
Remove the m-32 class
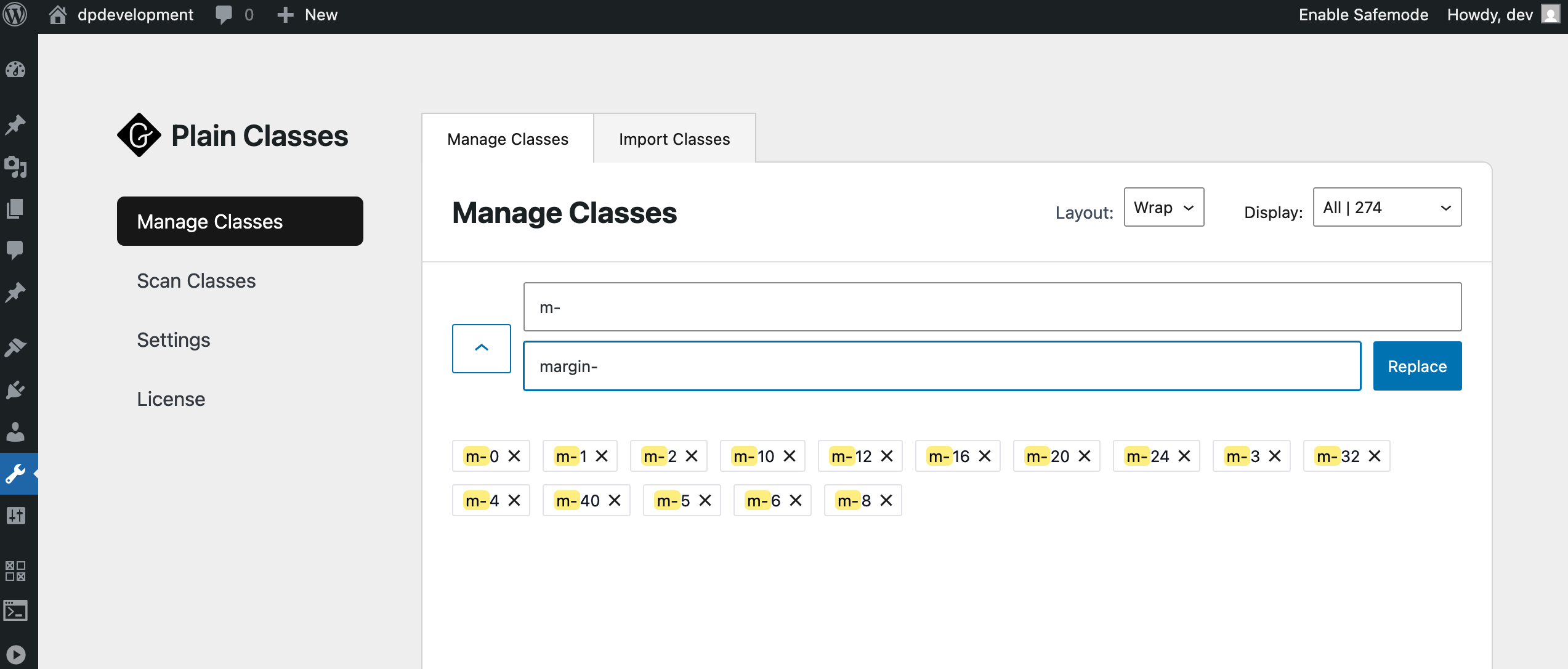coord(1375,456)
